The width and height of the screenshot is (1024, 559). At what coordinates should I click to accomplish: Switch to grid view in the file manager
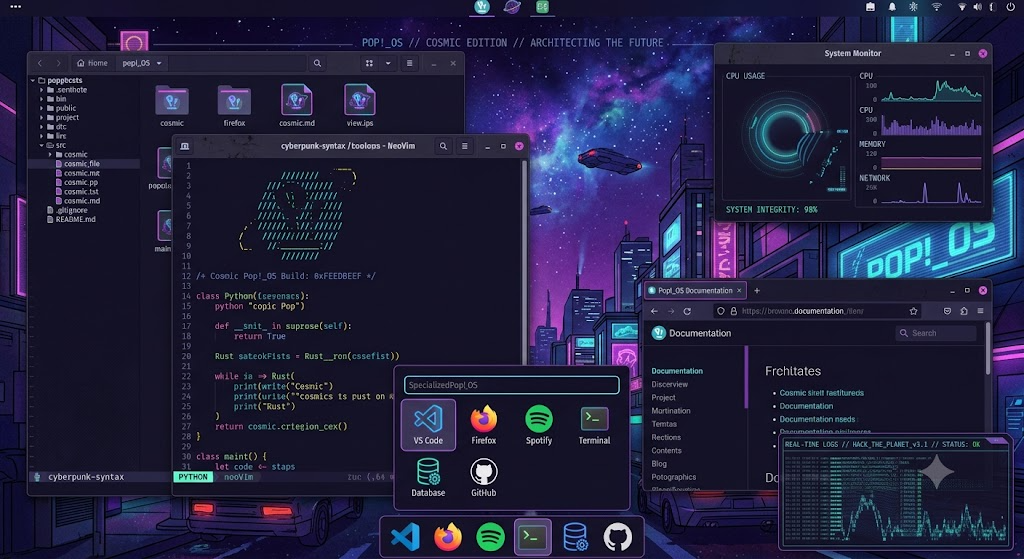369,63
